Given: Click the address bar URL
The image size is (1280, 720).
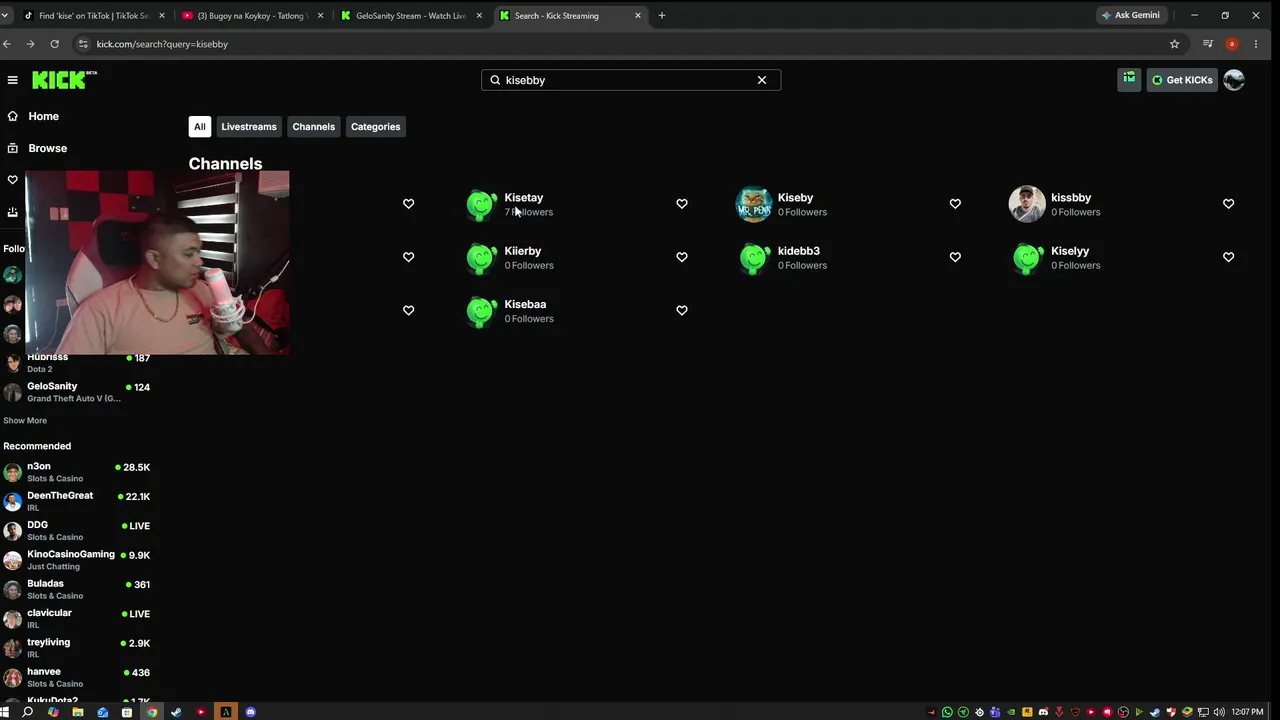Looking at the screenshot, I should (162, 44).
